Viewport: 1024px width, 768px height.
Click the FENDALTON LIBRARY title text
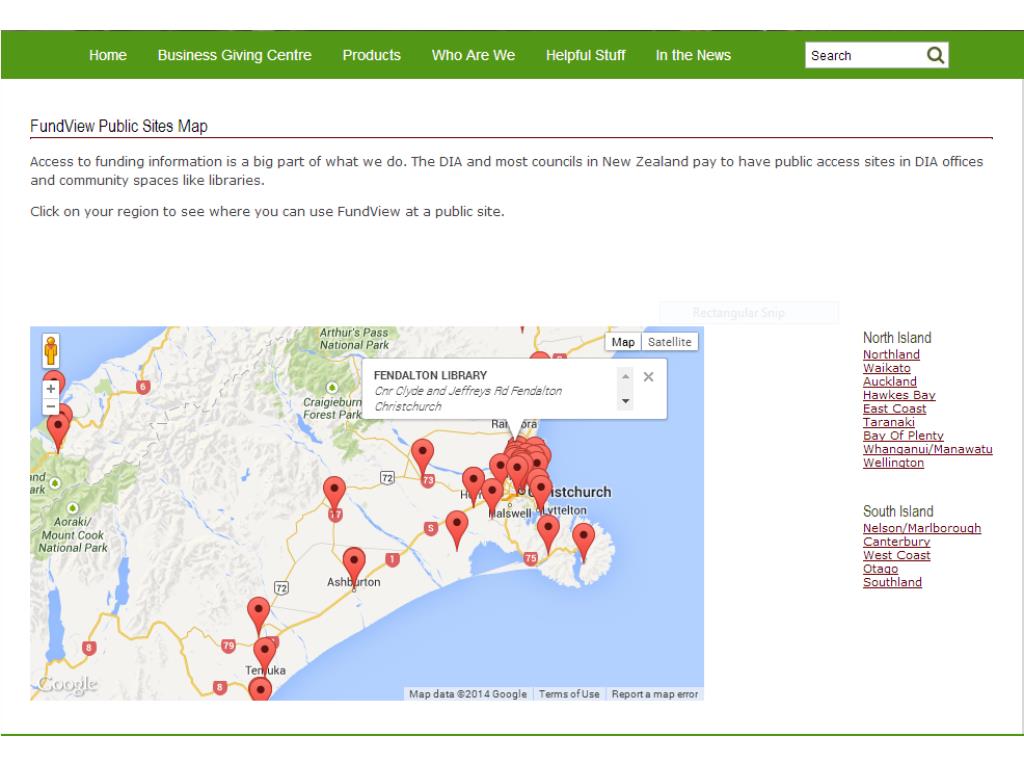click(430, 376)
